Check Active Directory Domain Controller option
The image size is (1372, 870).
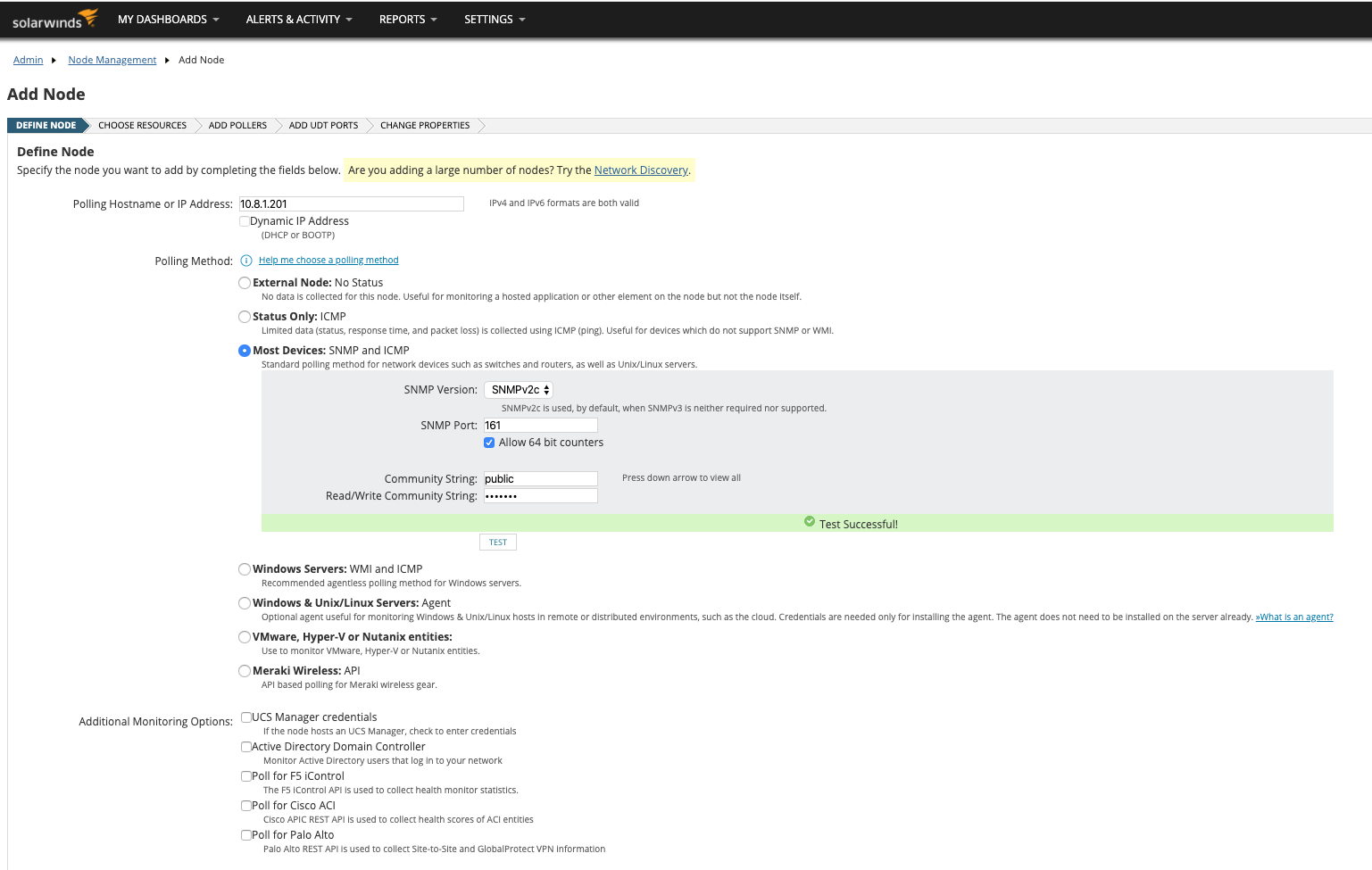(x=246, y=747)
